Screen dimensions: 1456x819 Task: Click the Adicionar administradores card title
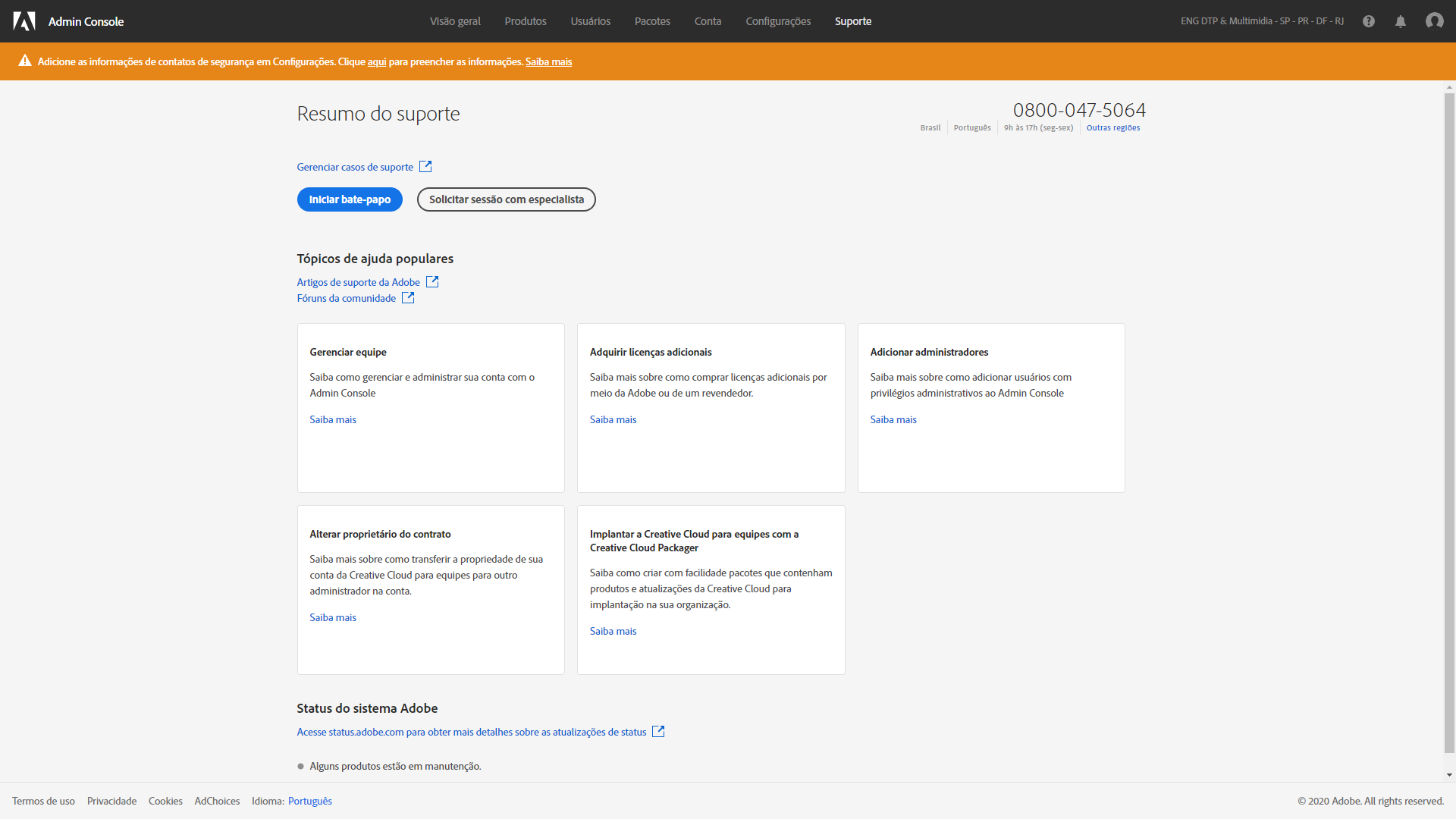[929, 352]
